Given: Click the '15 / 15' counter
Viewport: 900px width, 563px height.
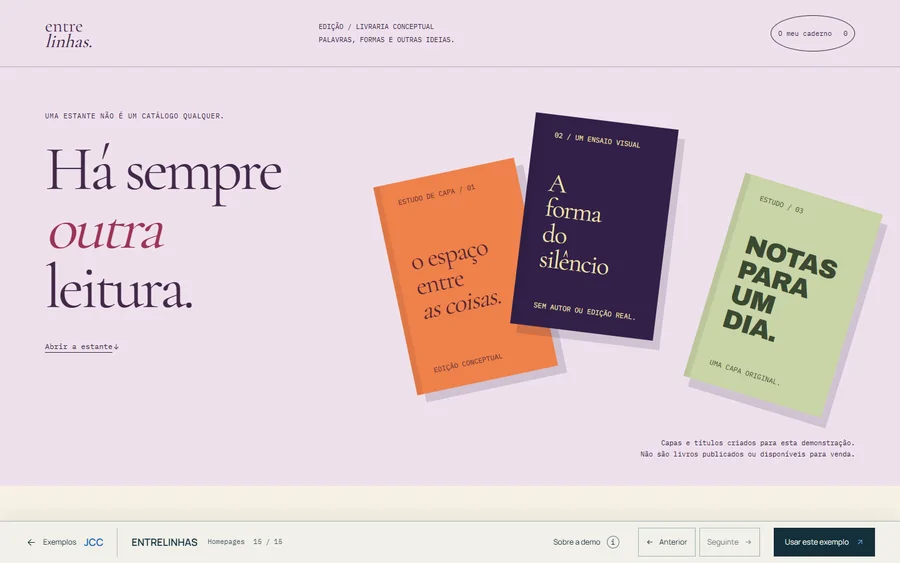Looking at the screenshot, I should pos(267,542).
